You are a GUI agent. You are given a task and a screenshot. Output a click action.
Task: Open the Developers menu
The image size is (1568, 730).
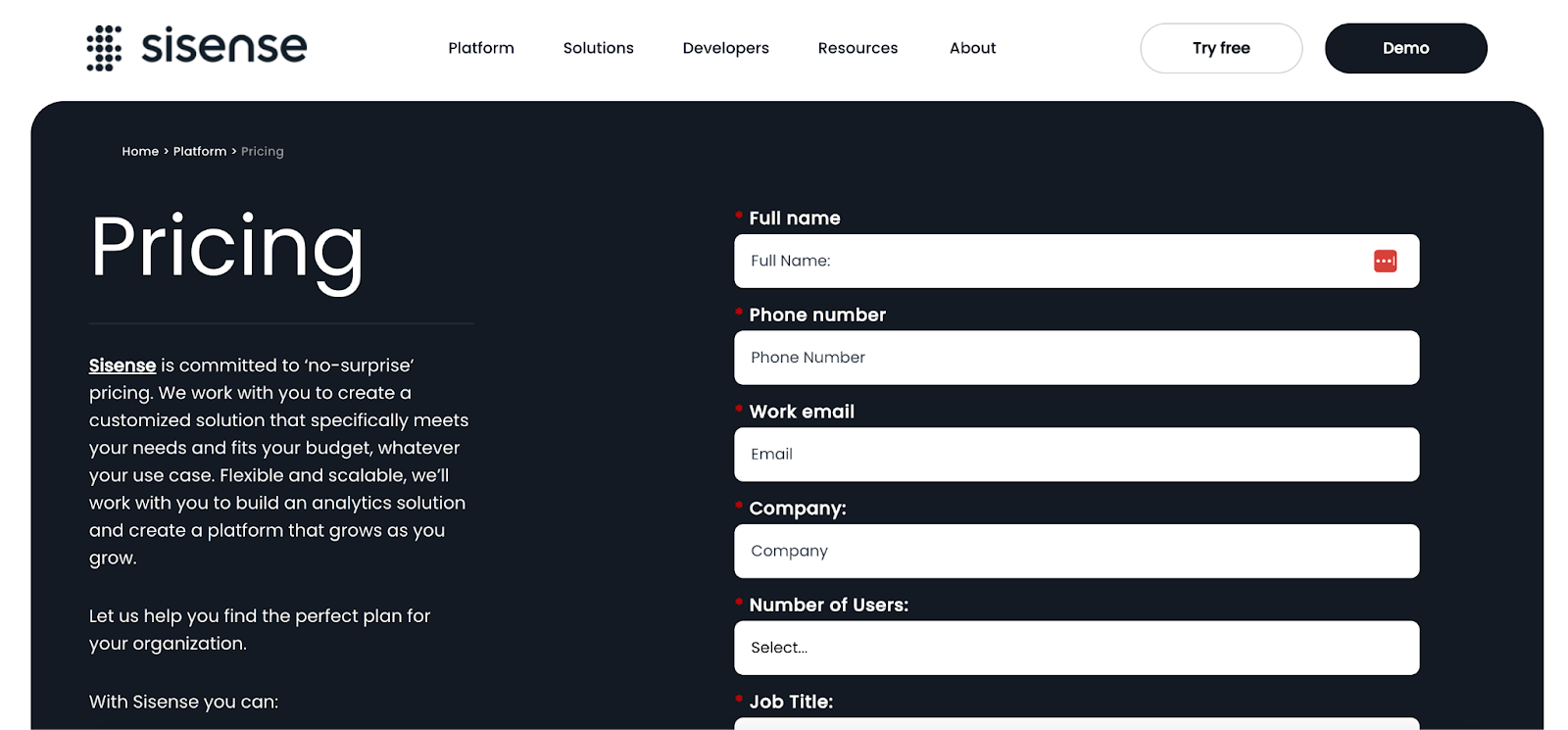coord(725,48)
